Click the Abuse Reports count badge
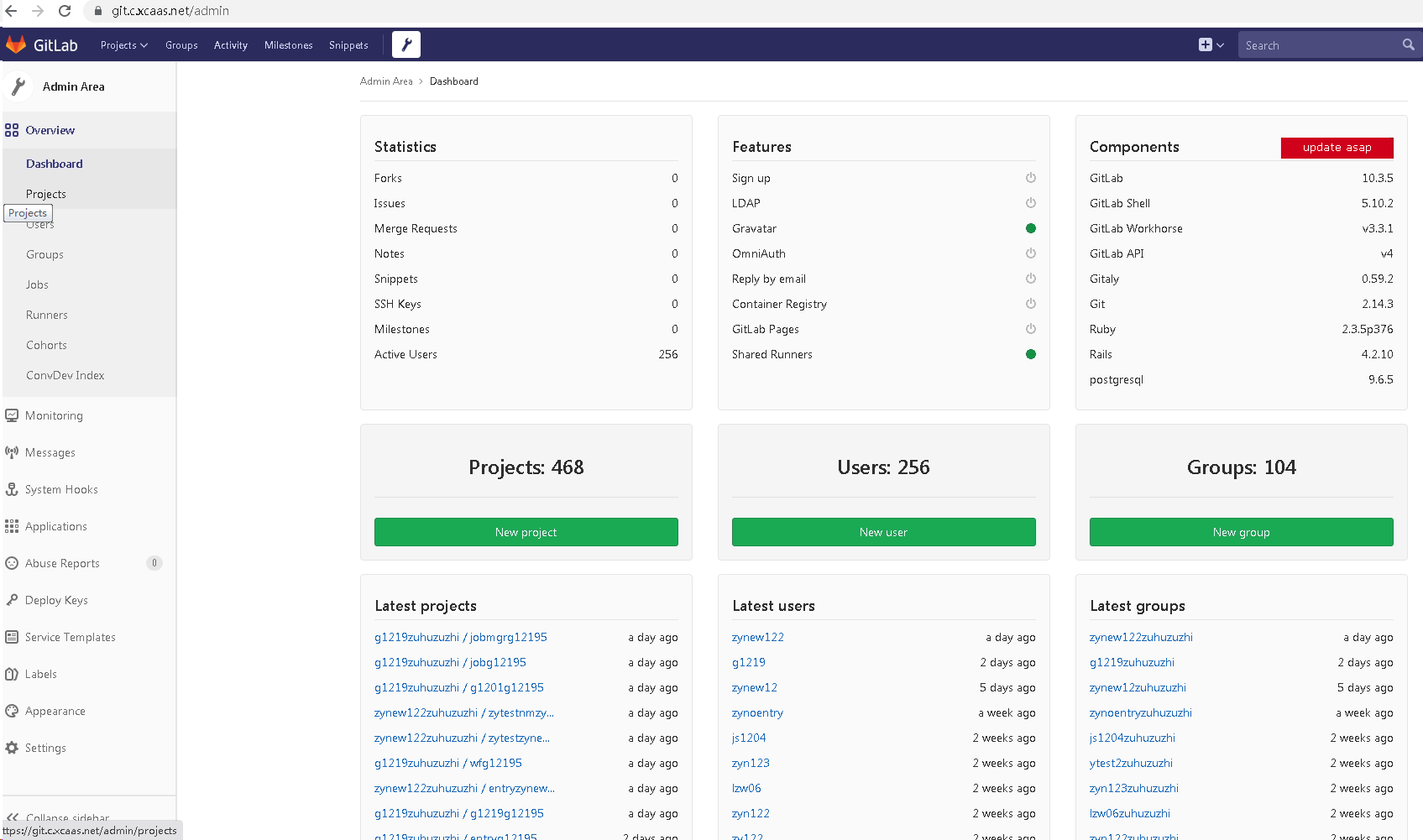 click(154, 563)
